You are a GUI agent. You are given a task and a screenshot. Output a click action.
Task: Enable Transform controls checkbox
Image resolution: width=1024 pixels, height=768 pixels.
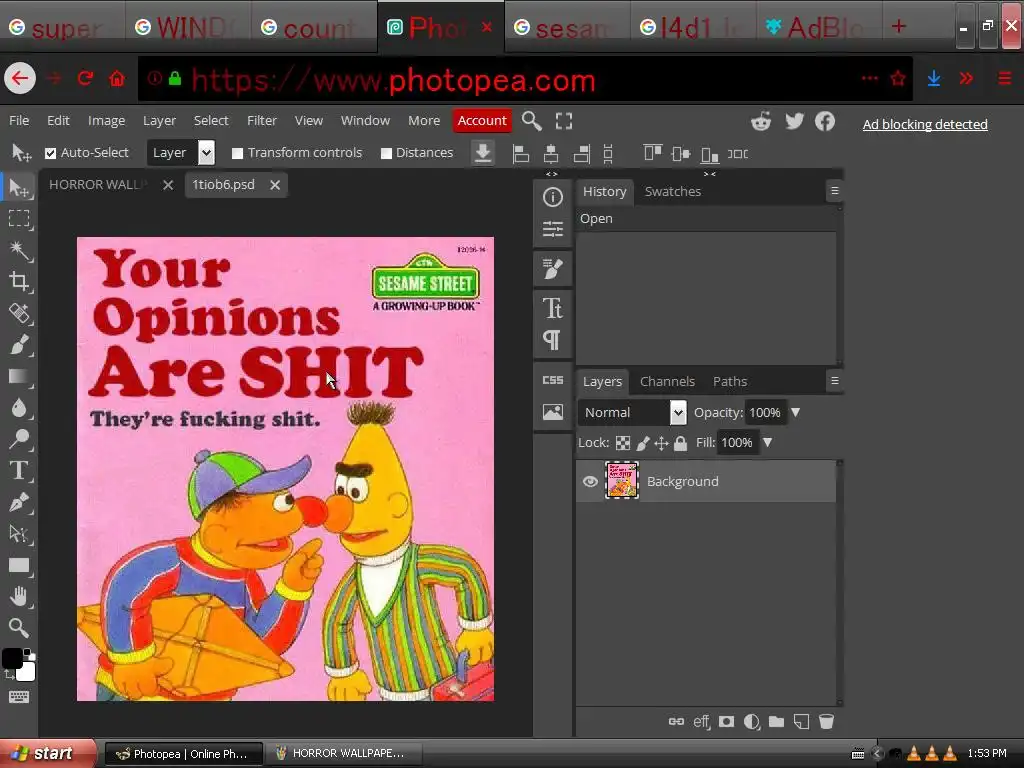pyautogui.click(x=237, y=153)
